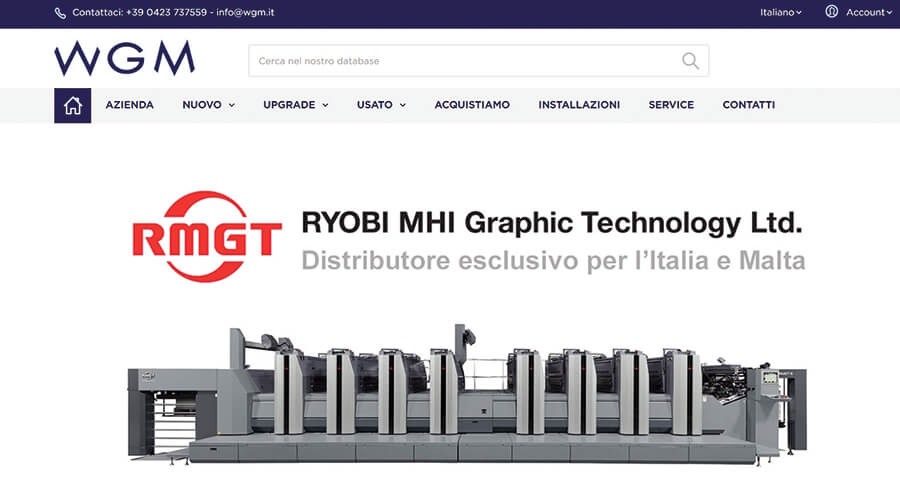Click the info@wgm.it email address

[x=245, y=12]
